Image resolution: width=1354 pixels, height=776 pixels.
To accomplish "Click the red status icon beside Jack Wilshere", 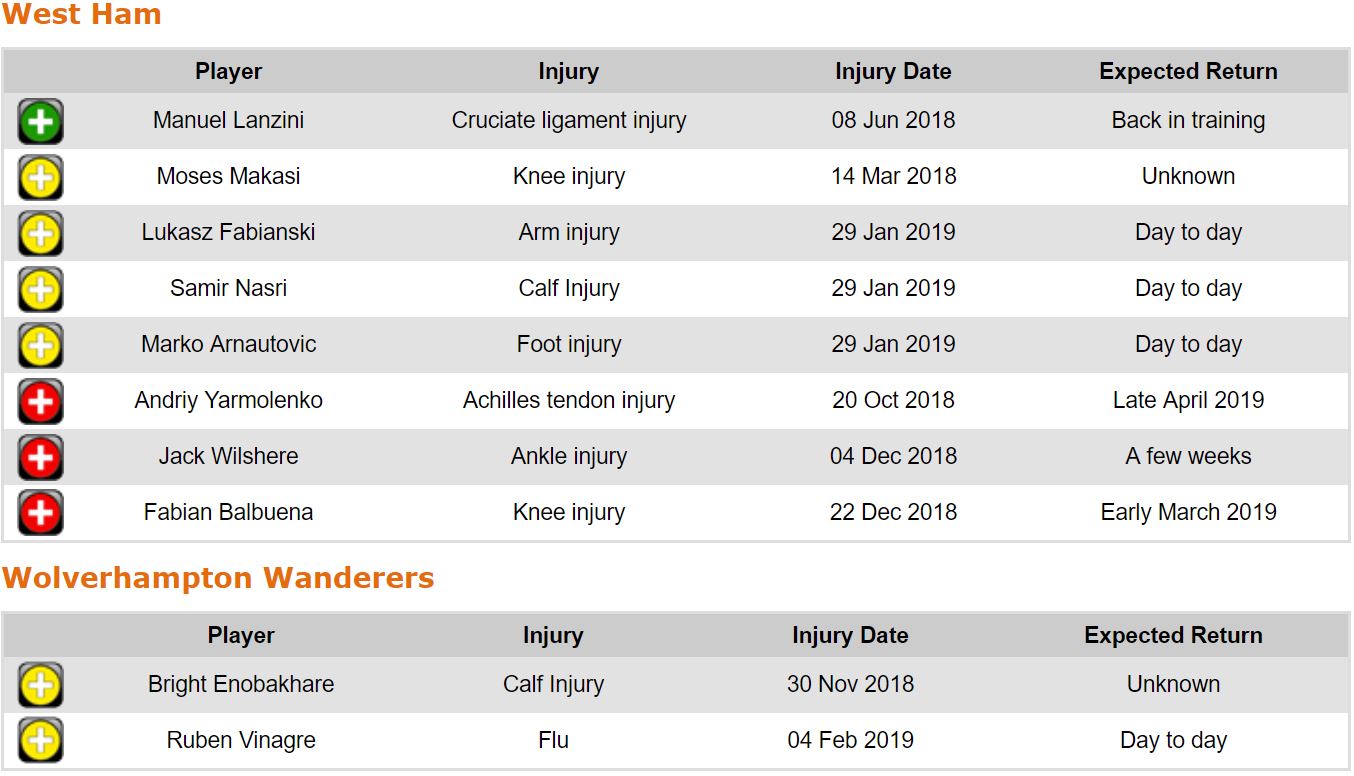I will (x=40, y=458).
